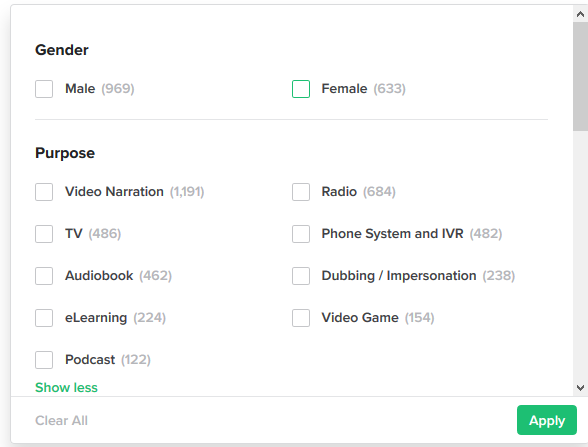Collapse the Purpose list with Show less

point(66,387)
